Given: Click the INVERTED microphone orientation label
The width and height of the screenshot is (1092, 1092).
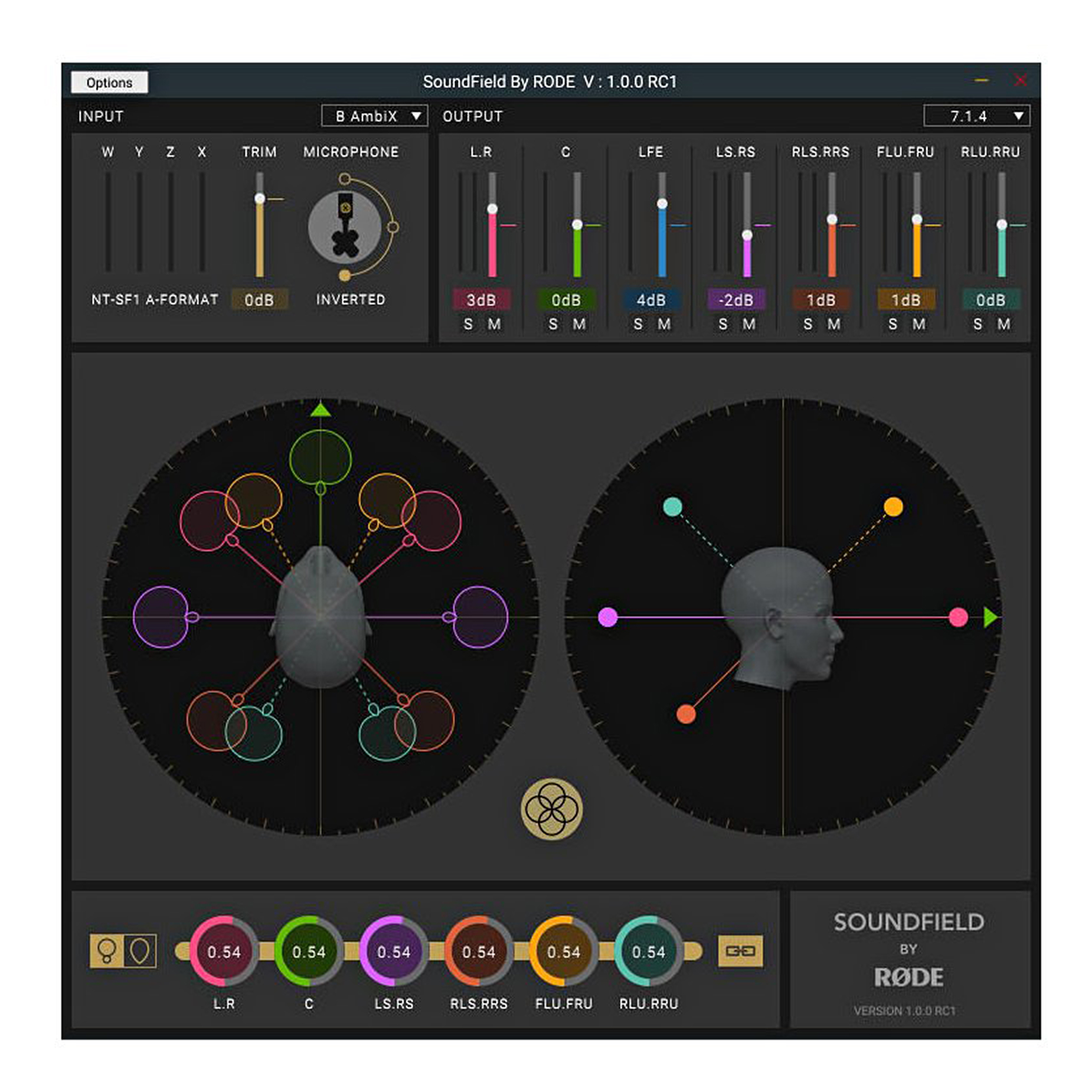Looking at the screenshot, I should [x=351, y=299].
